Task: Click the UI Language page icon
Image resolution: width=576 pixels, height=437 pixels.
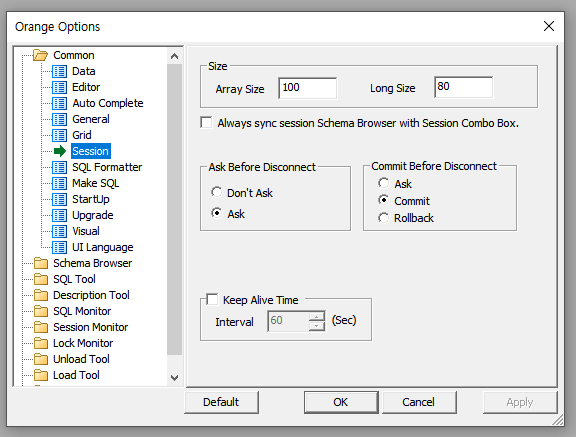Action: pyautogui.click(x=59, y=248)
